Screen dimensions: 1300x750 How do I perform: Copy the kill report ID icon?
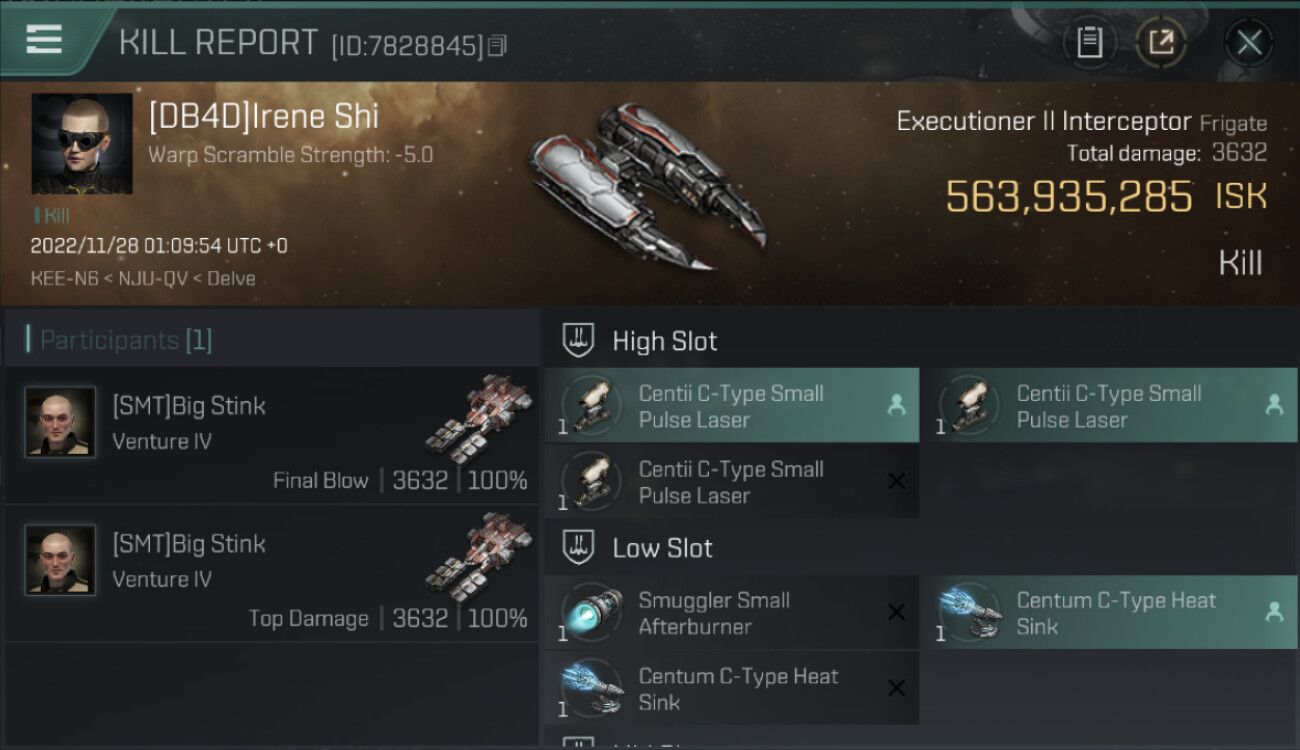point(497,45)
